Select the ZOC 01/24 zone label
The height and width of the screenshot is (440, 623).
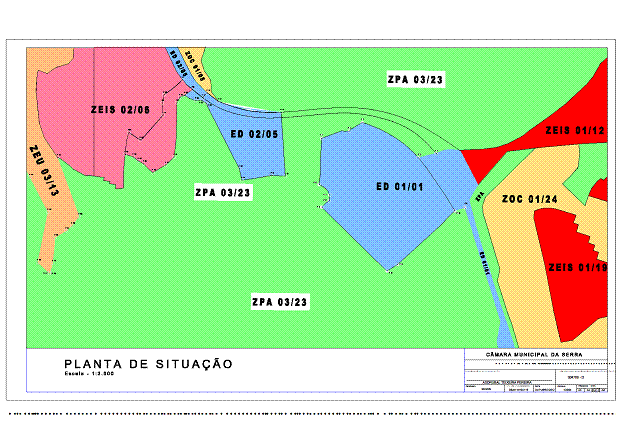coord(529,199)
